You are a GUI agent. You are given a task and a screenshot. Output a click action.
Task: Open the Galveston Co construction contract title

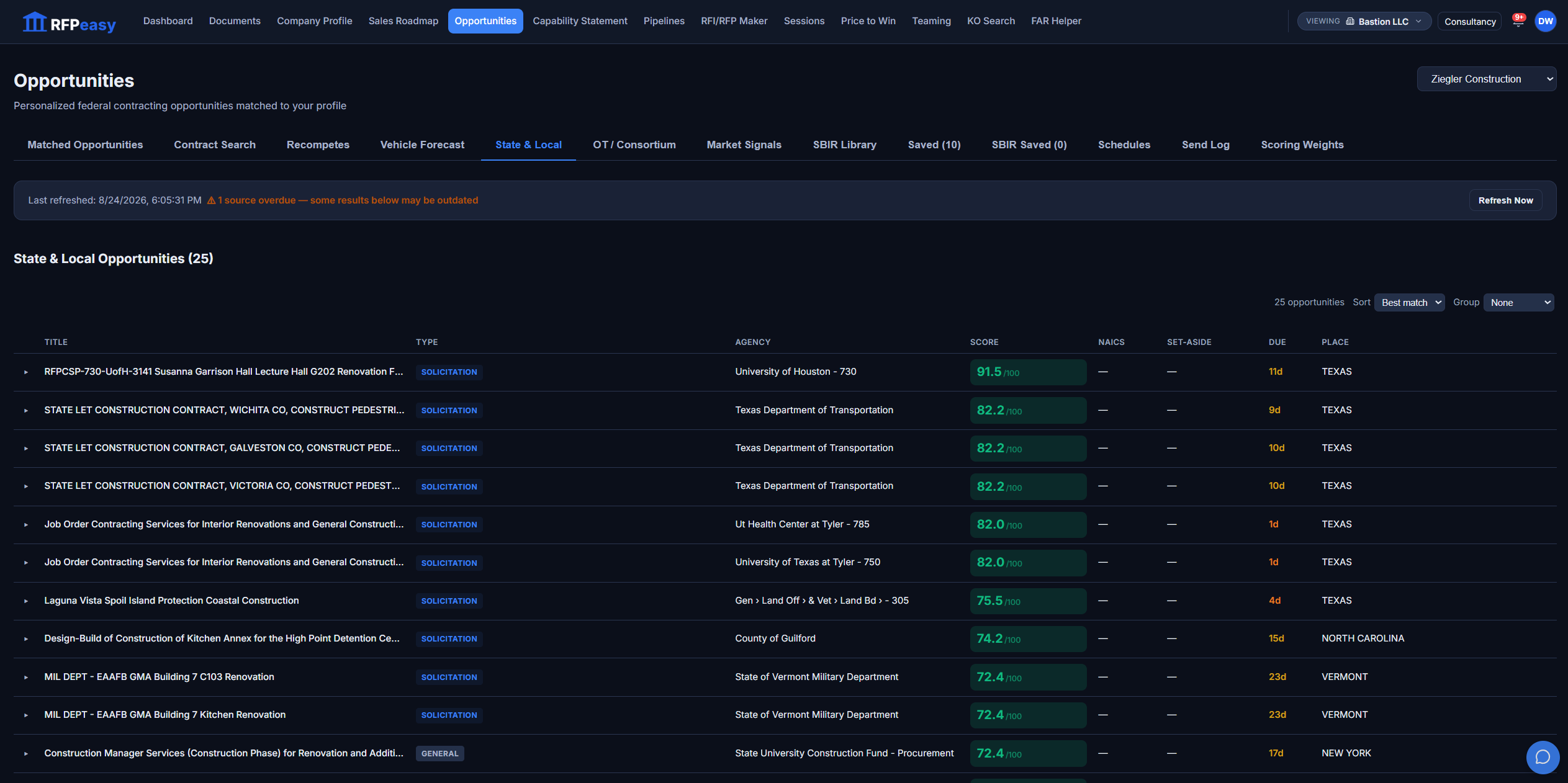222,448
